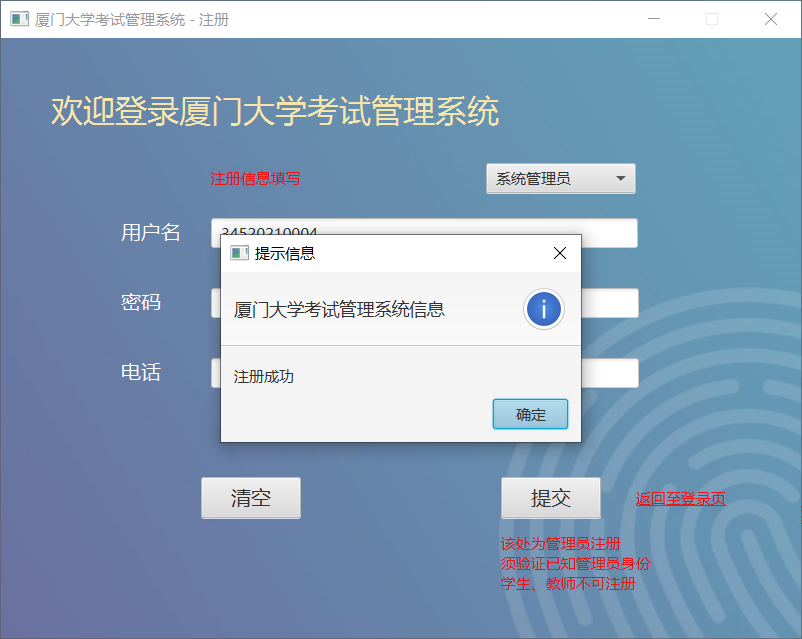Click the 用户名 field label
Image resolution: width=802 pixels, height=639 pixels.
click(150, 232)
